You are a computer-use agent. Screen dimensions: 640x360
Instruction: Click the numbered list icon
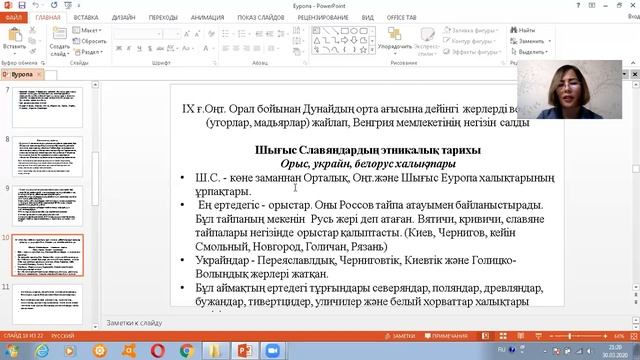(243, 34)
